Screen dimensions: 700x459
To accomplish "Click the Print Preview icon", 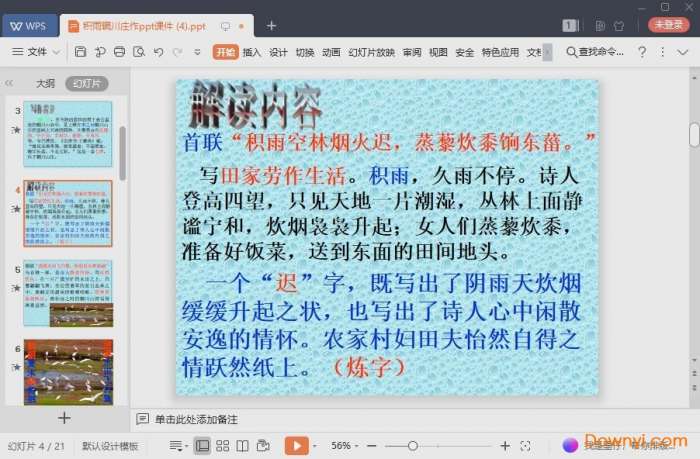I will (139, 52).
